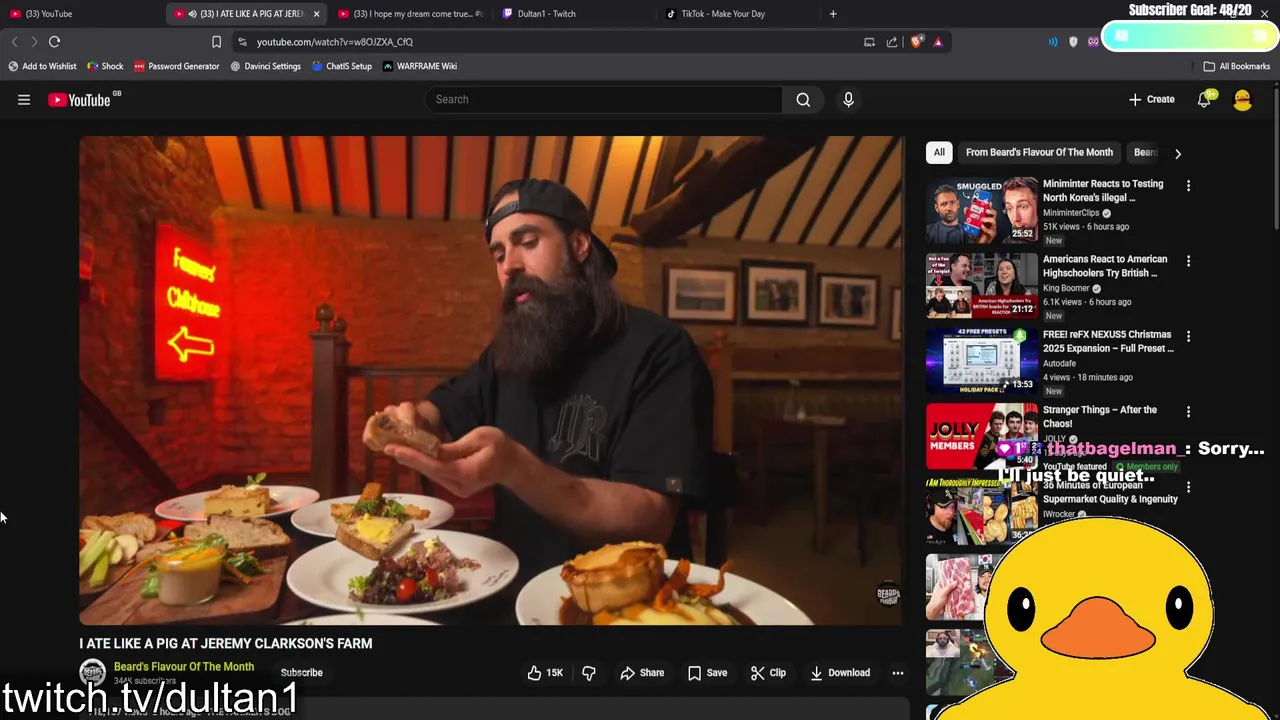Open more actions ellipsis under video

[897, 673]
